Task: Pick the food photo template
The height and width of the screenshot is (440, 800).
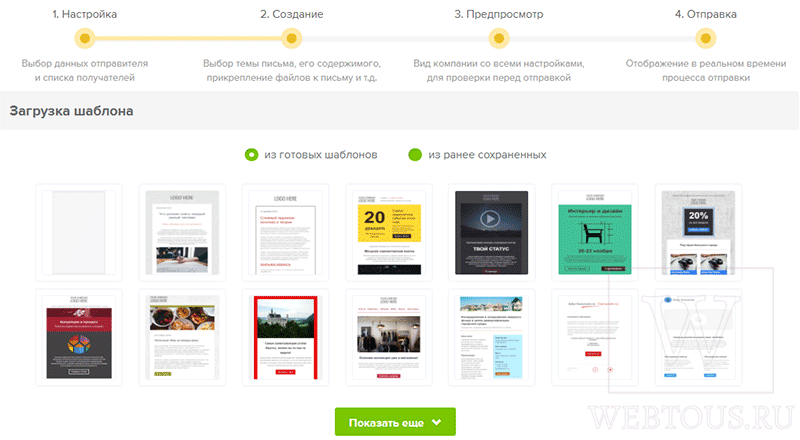Action: point(182,337)
